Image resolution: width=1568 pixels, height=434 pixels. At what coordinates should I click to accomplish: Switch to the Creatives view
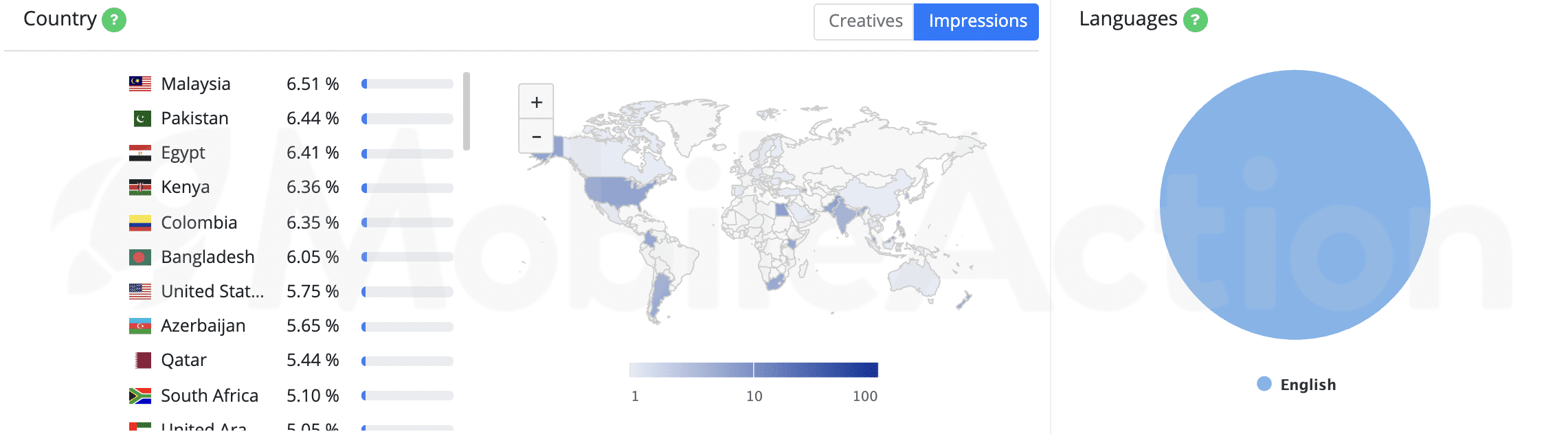pyautogui.click(x=864, y=21)
